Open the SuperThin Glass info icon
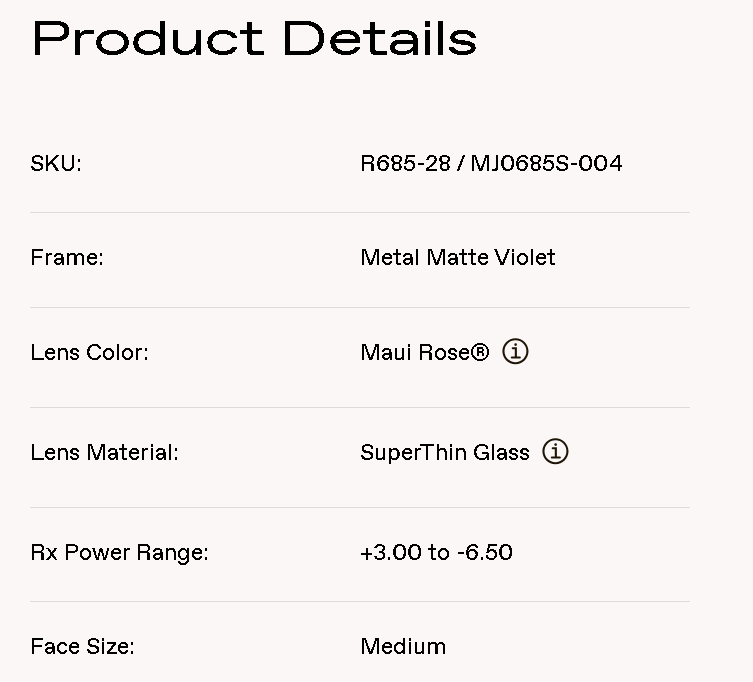 [x=555, y=452]
